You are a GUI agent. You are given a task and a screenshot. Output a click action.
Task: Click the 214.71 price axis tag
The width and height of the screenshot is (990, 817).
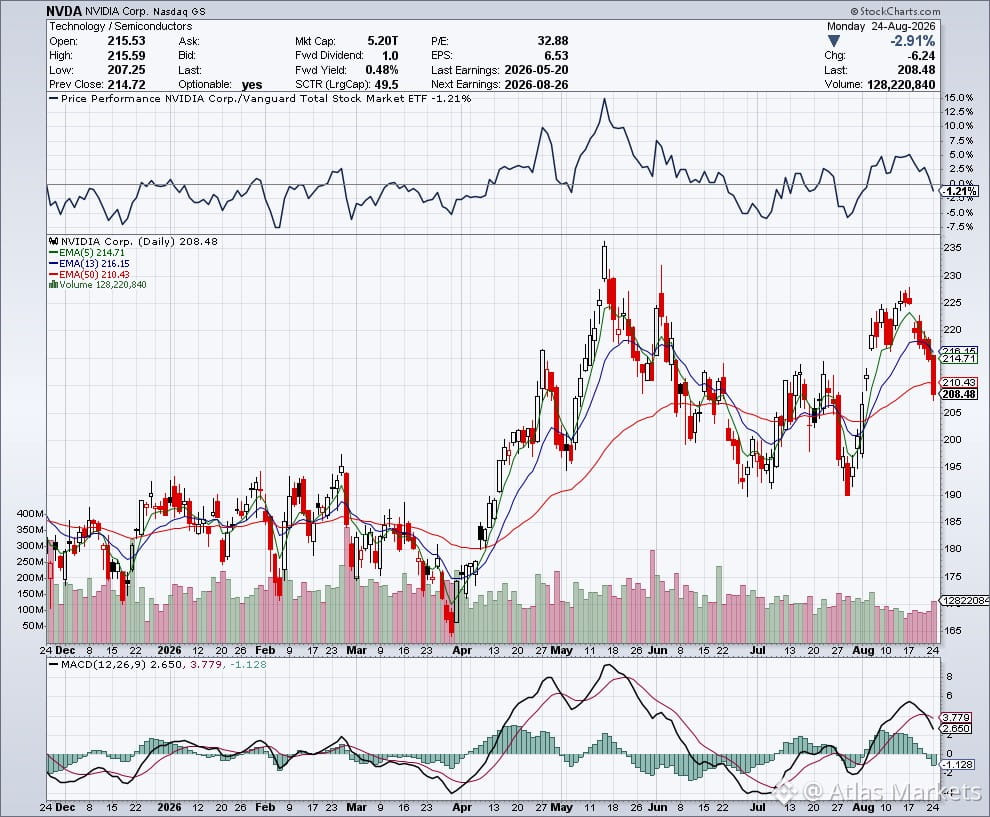click(959, 359)
